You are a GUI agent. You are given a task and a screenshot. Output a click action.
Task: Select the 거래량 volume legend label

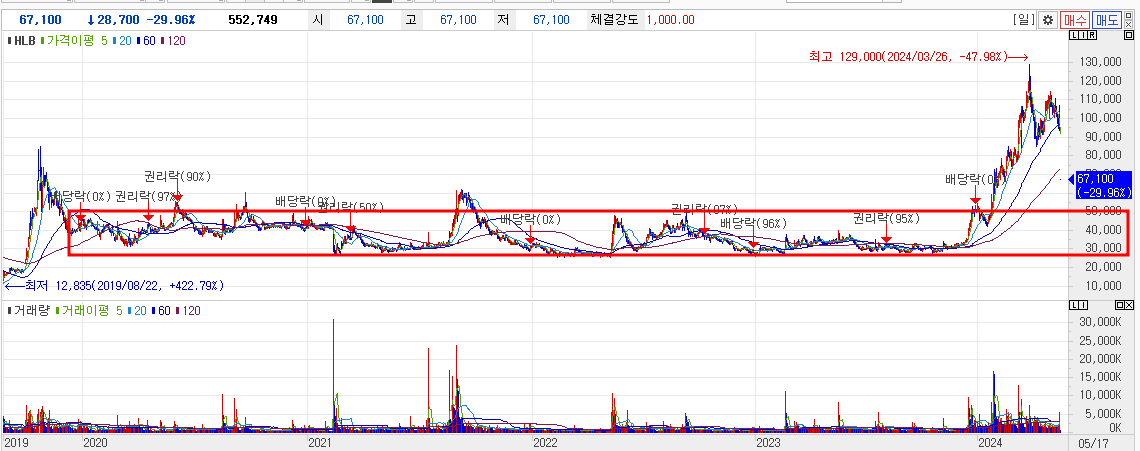[31, 311]
